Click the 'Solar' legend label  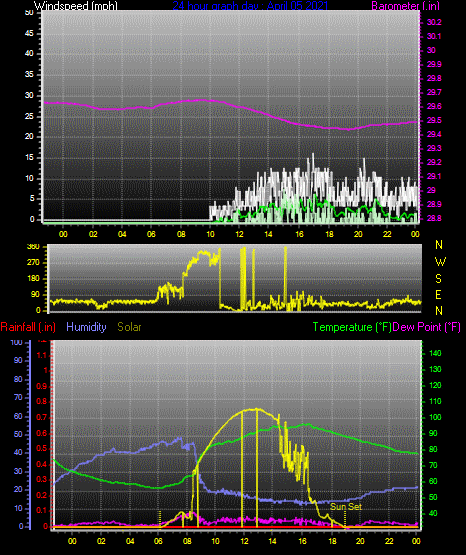[x=129, y=327]
